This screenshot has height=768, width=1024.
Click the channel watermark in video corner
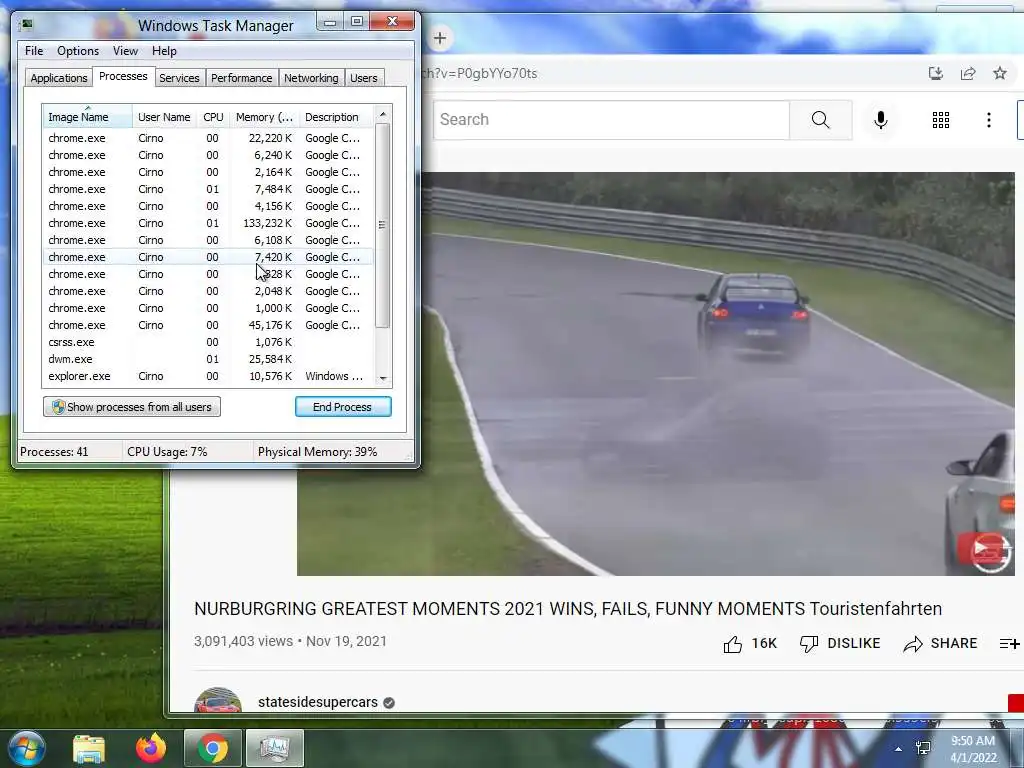987,551
